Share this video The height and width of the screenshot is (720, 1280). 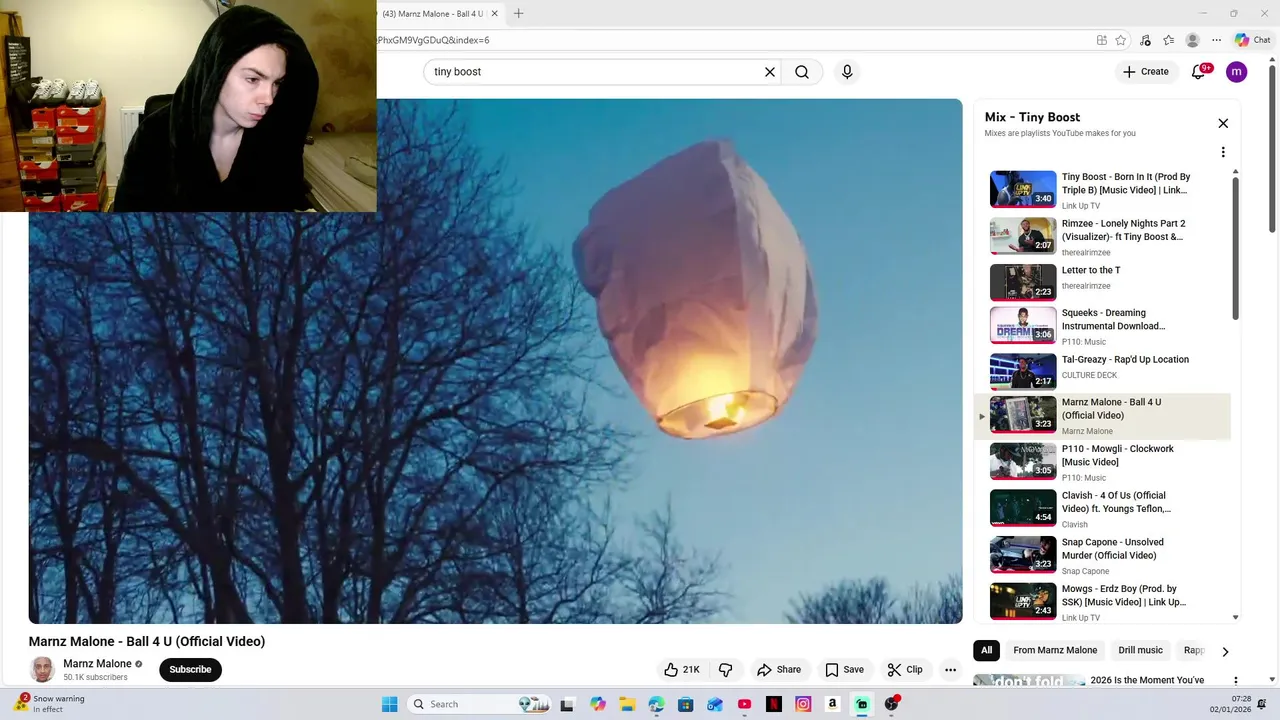click(x=779, y=670)
